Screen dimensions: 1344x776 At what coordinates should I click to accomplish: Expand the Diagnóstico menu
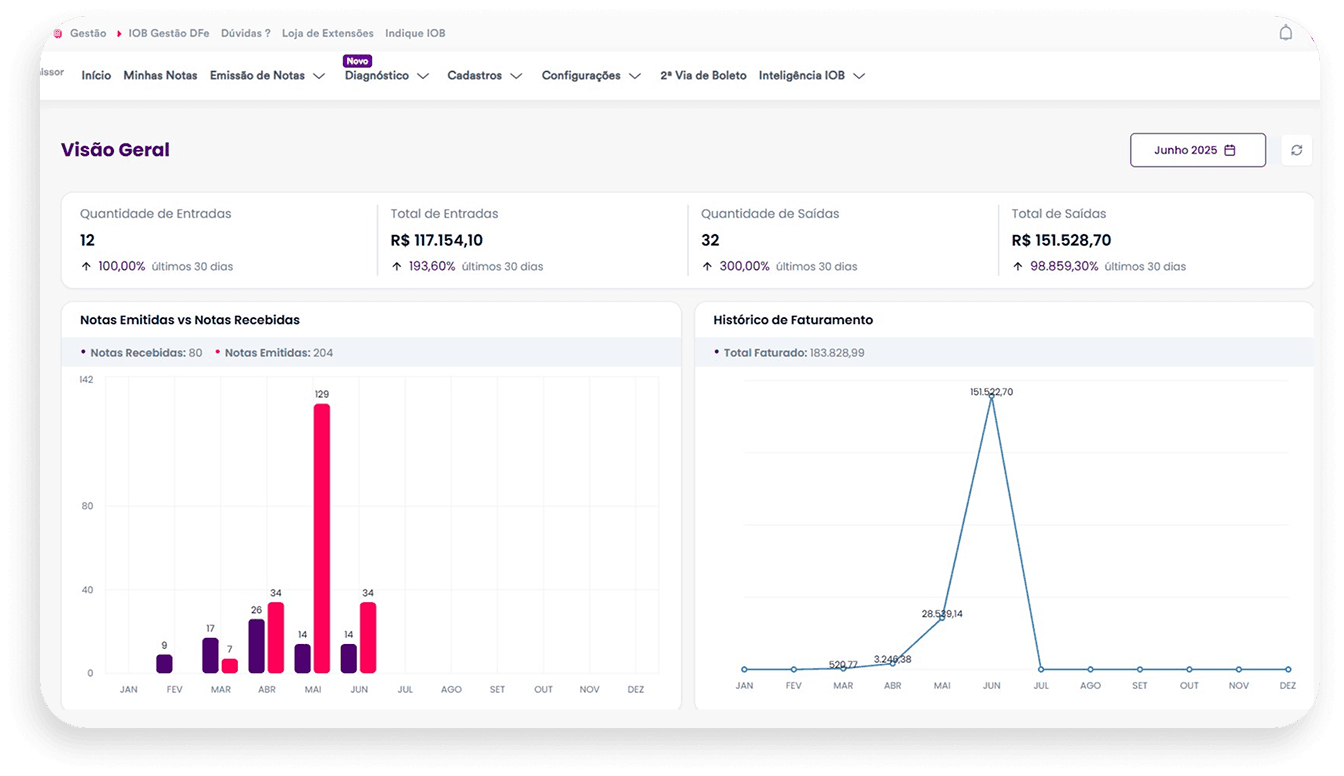coord(387,75)
